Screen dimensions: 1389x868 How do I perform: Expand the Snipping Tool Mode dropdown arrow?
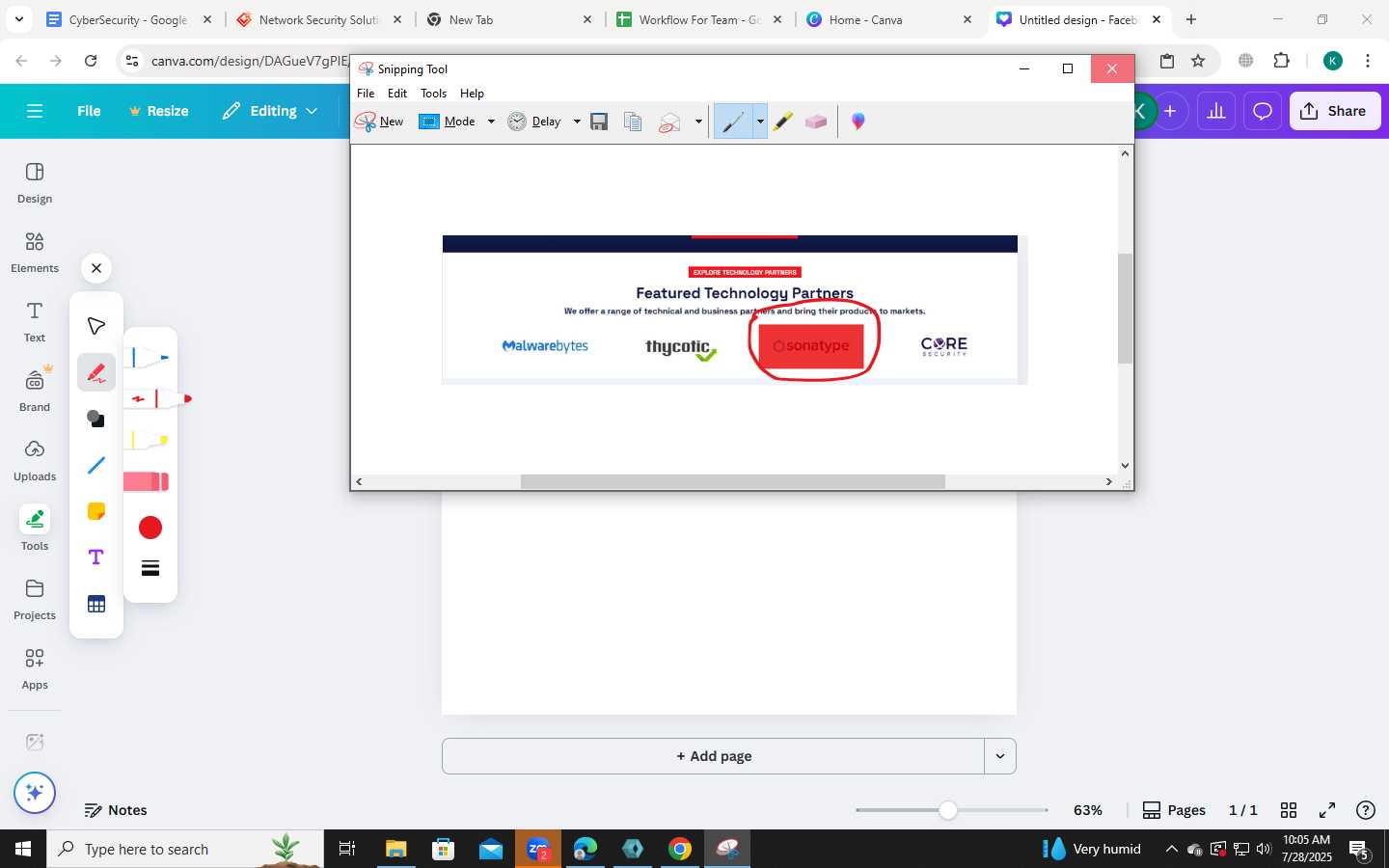pos(491,122)
